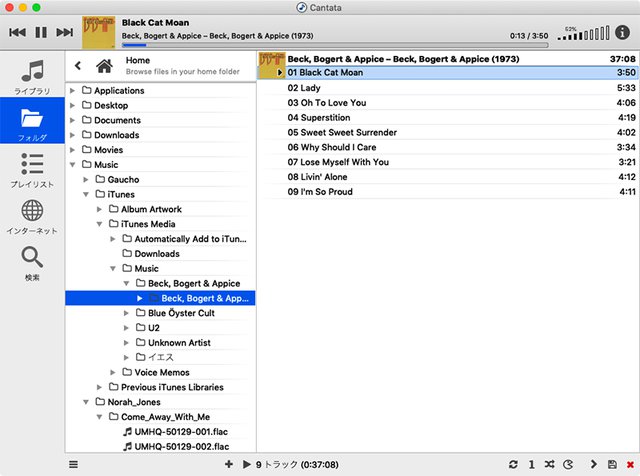Viewport: 640px width, 476px height.
Task: Collapse the Norah_Jones folder
Action: (86, 402)
